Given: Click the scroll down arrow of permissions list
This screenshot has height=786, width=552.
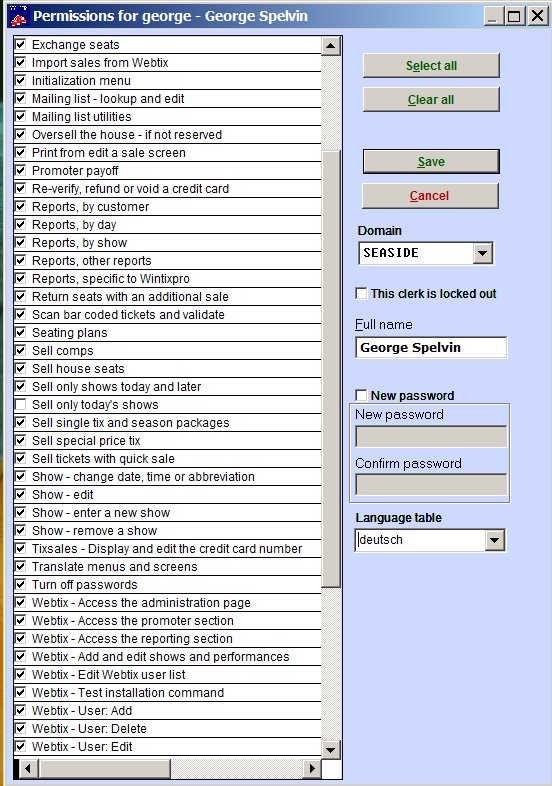Looking at the screenshot, I should (330, 750).
